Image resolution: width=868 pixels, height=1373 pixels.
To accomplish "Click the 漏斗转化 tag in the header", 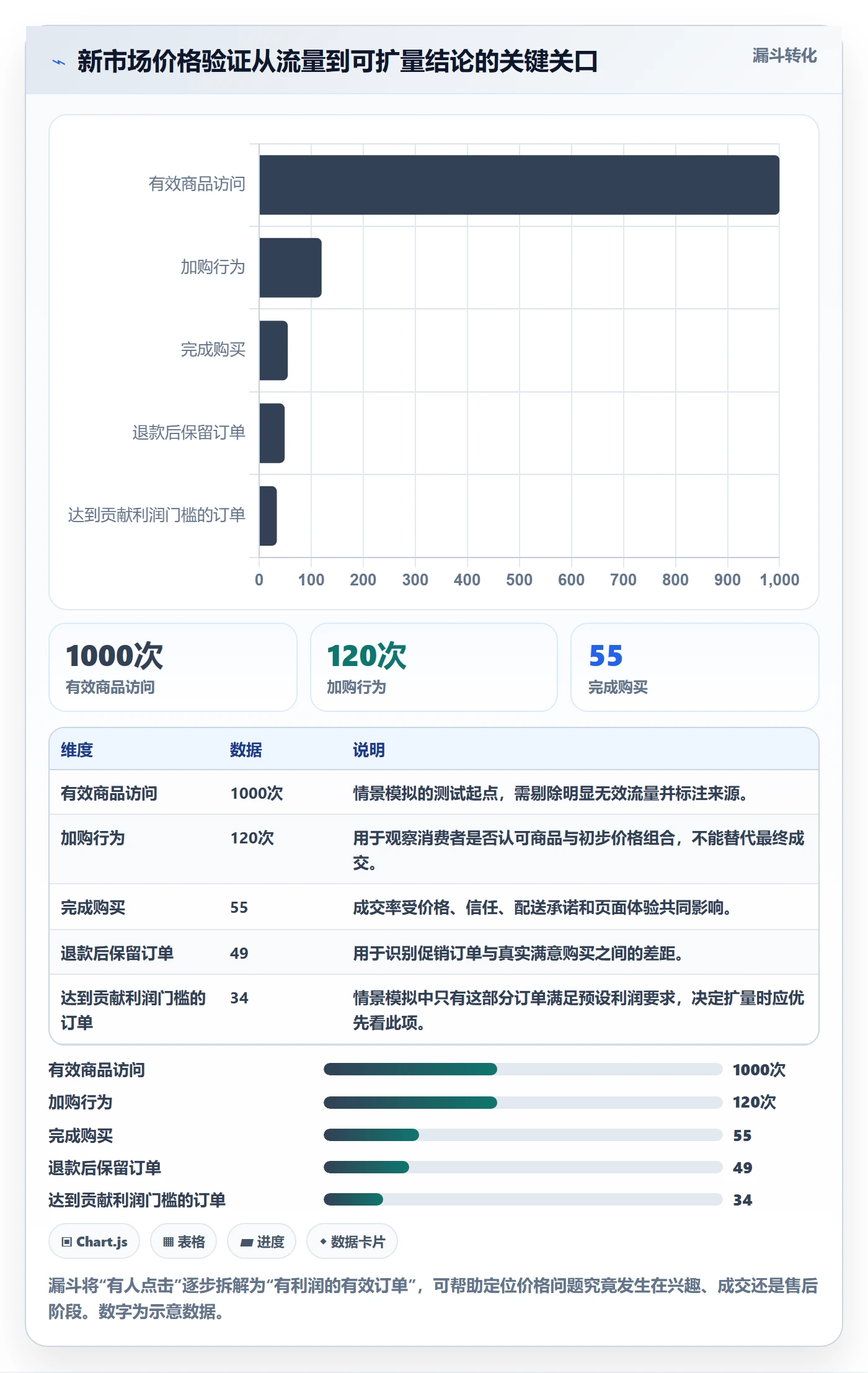I will pos(784,56).
